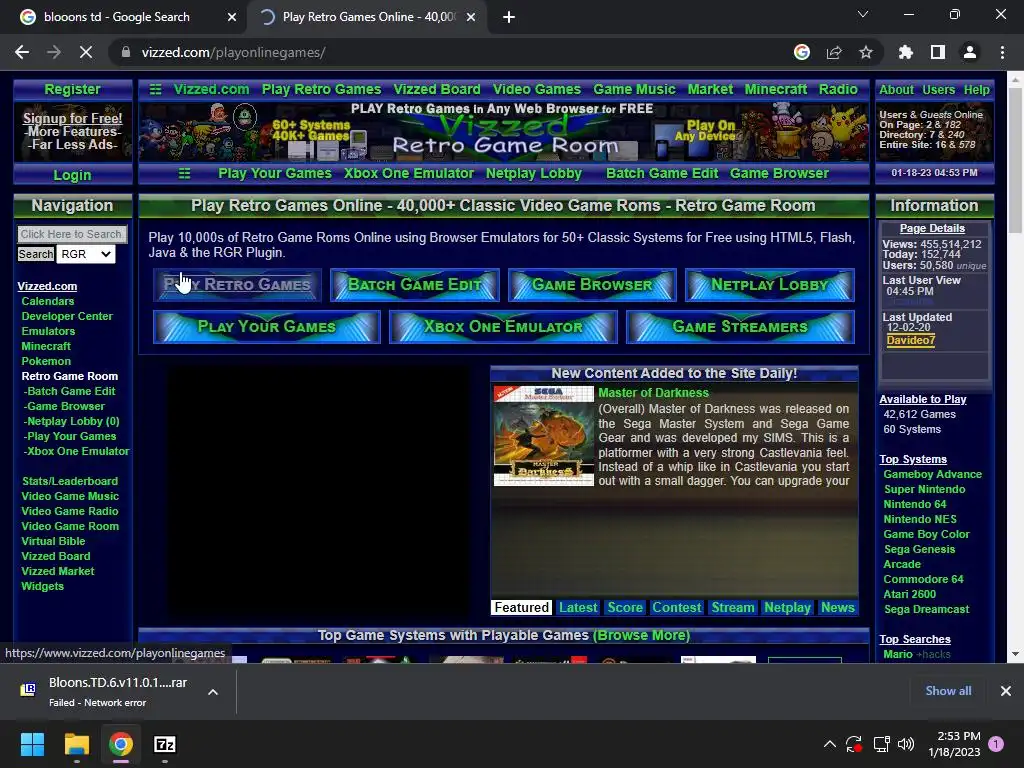Click the Game Streamers big button

pyautogui.click(x=740, y=327)
